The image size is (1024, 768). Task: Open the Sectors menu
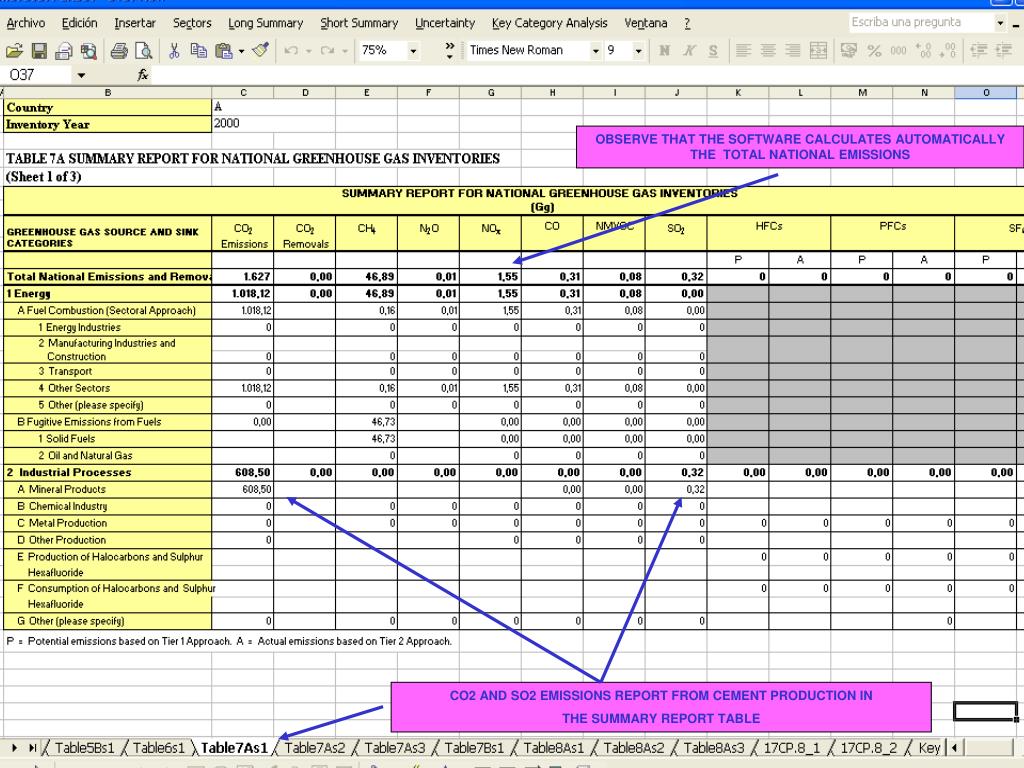click(192, 23)
